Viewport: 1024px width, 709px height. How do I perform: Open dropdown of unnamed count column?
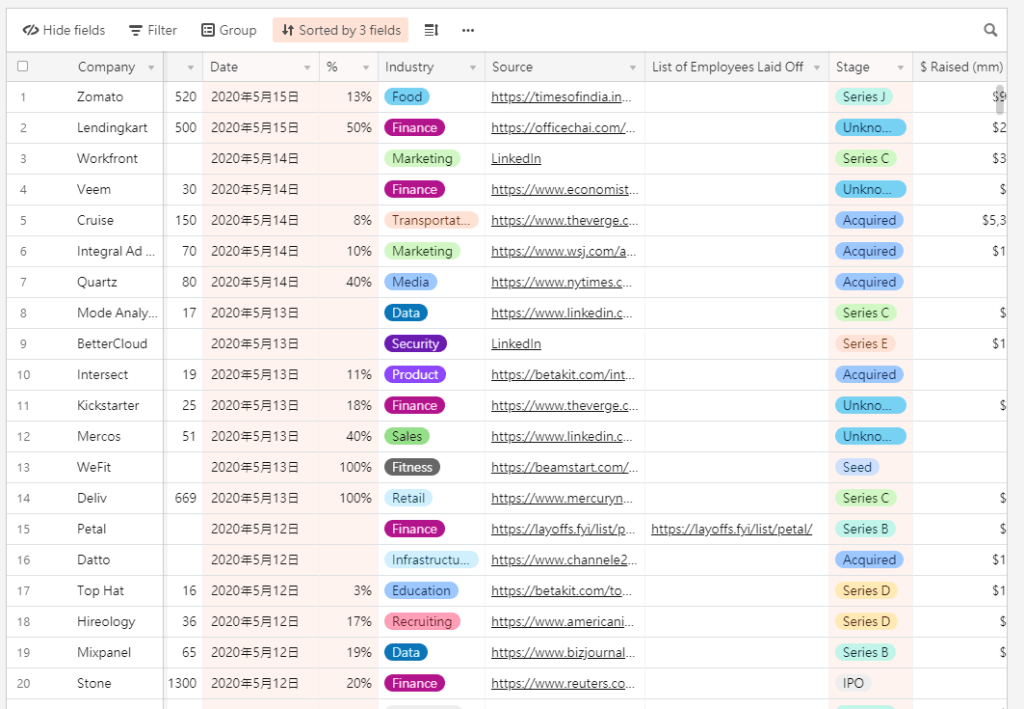click(190, 67)
